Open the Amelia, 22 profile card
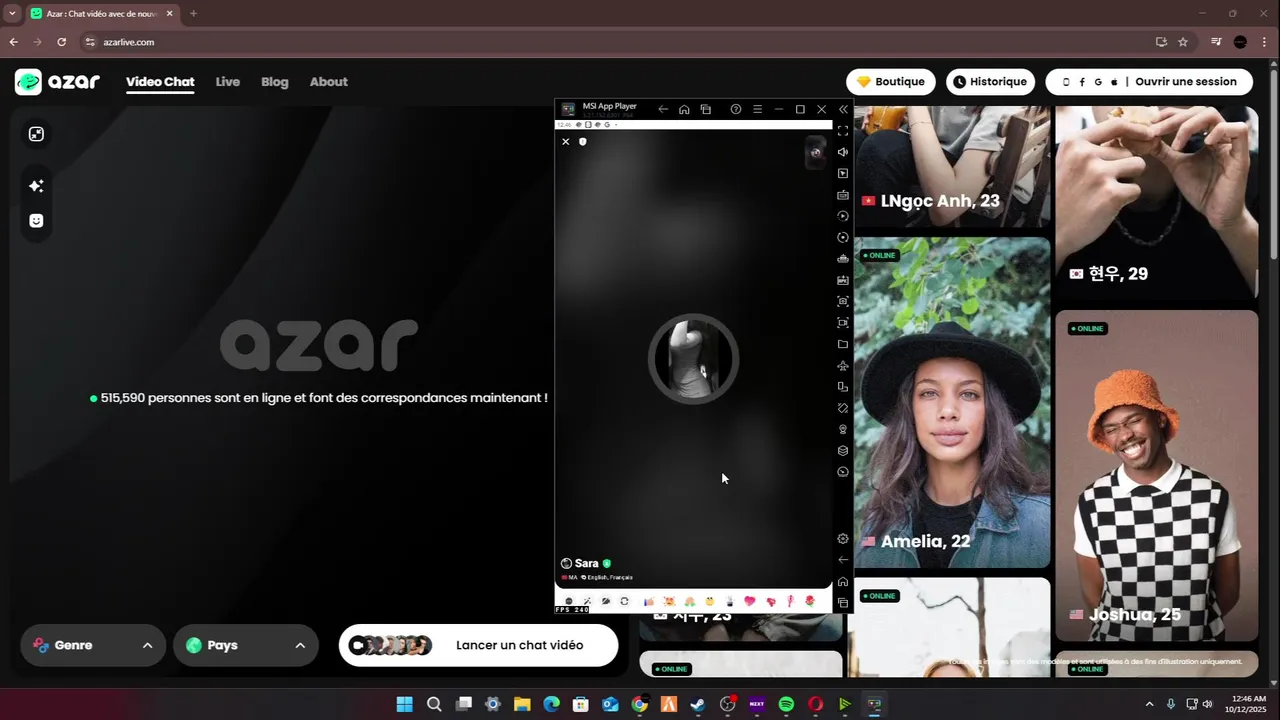 point(952,403)
